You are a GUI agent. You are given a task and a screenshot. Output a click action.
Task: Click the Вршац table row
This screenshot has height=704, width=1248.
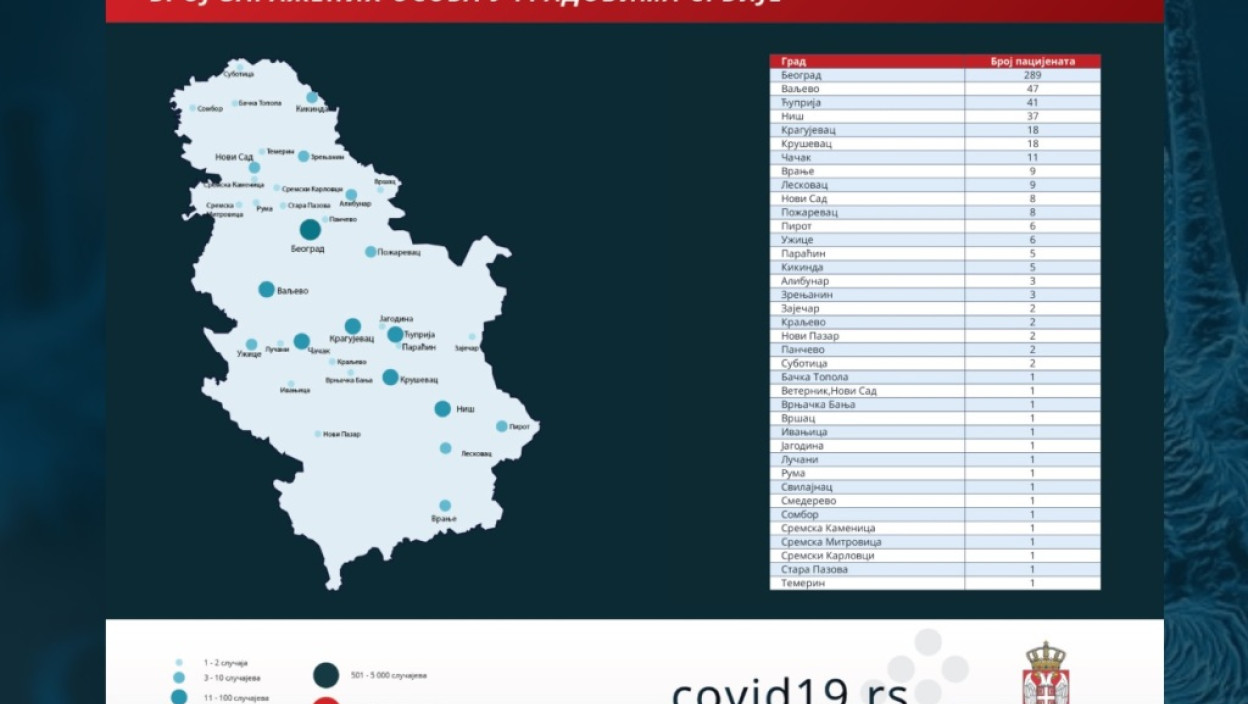coord(935,419)
